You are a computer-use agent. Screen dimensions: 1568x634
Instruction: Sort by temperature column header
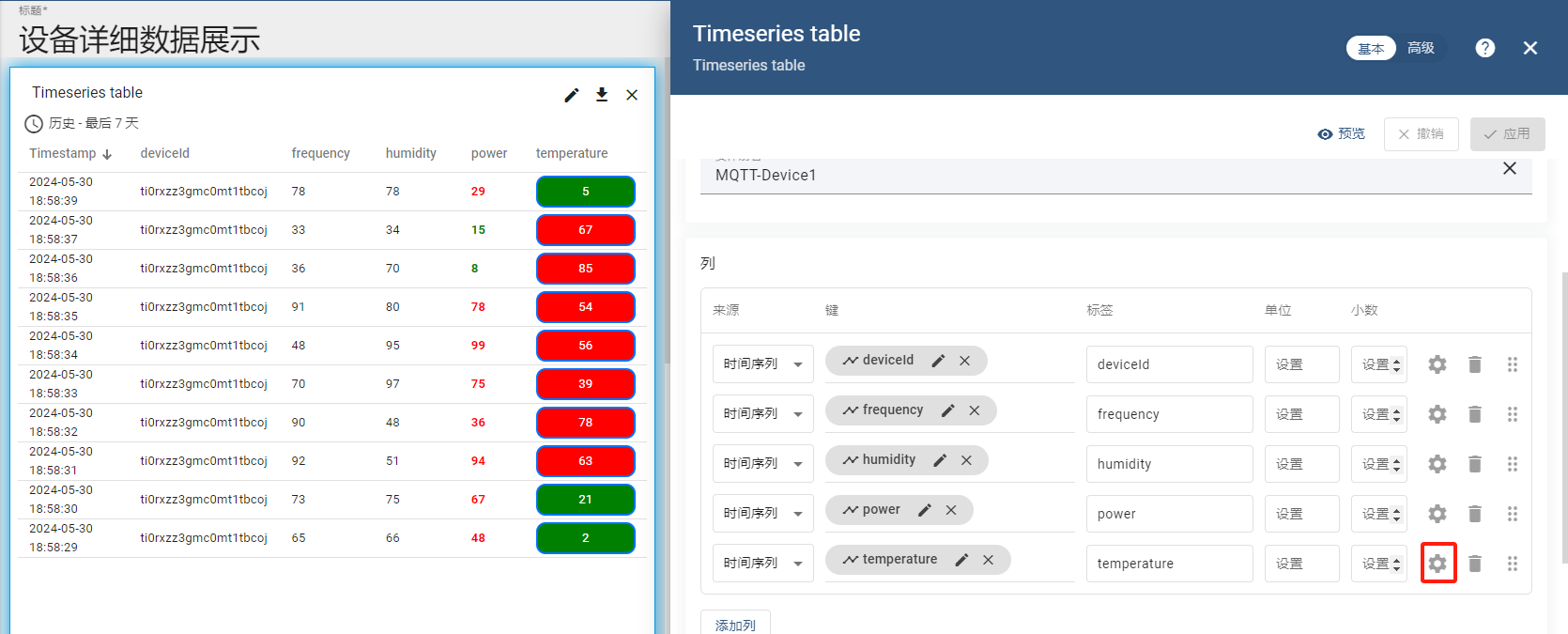571,153
